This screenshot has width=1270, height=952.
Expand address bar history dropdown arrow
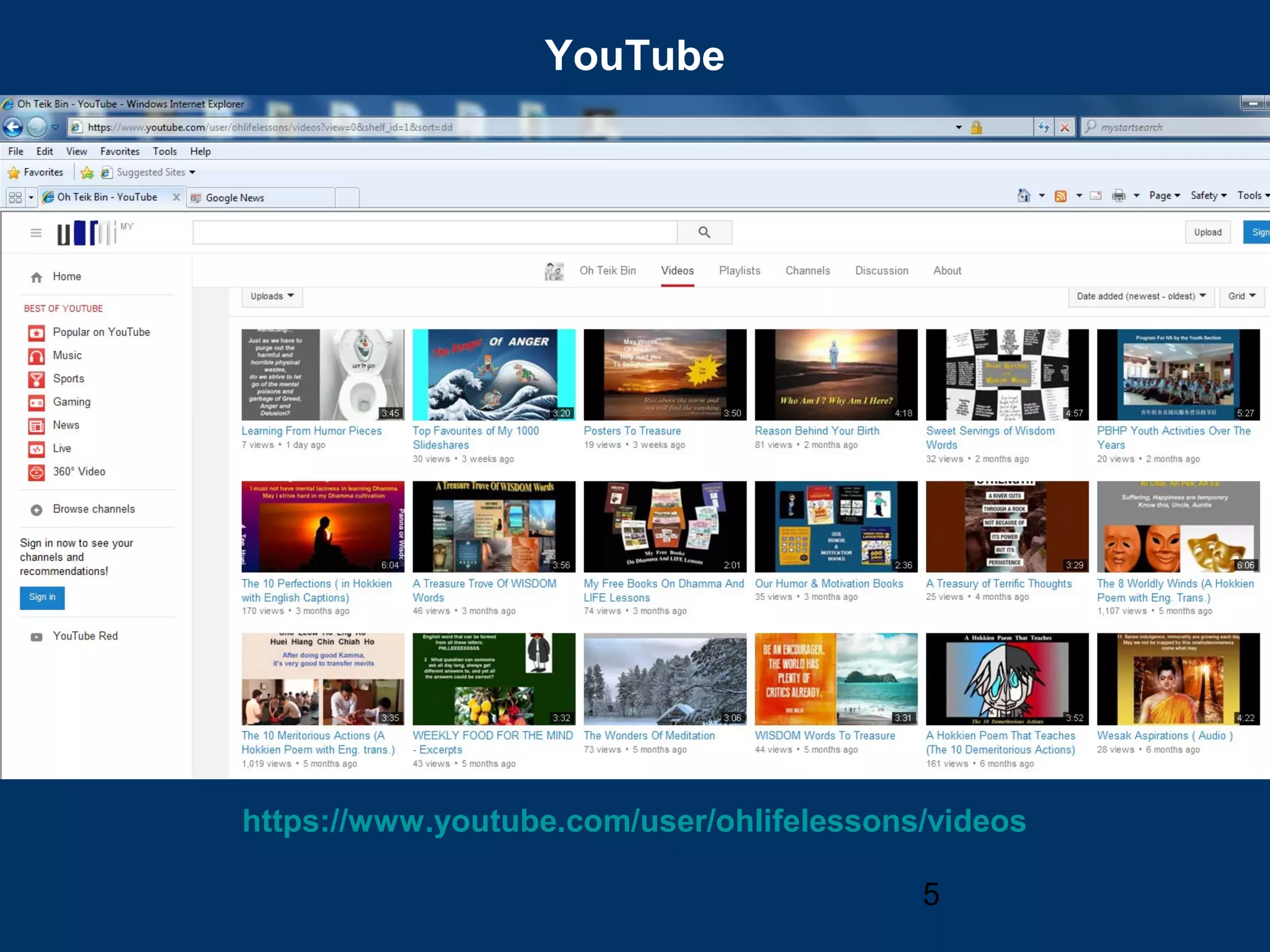coord(959,127)
